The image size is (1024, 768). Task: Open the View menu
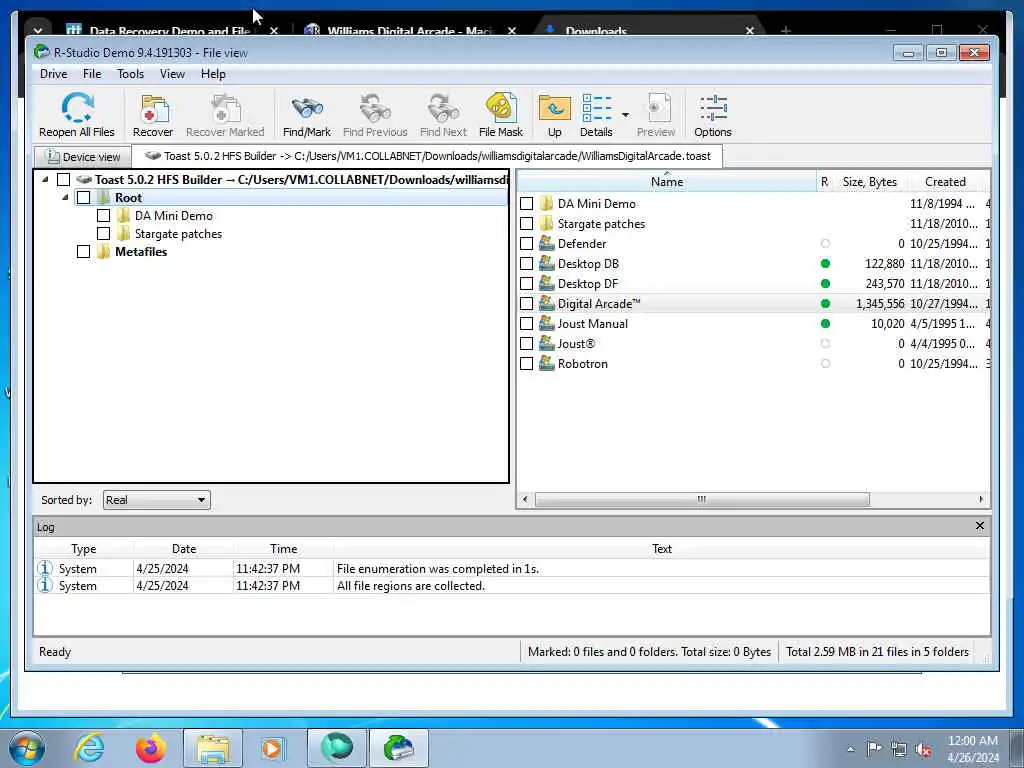click(x=172, y=74)
